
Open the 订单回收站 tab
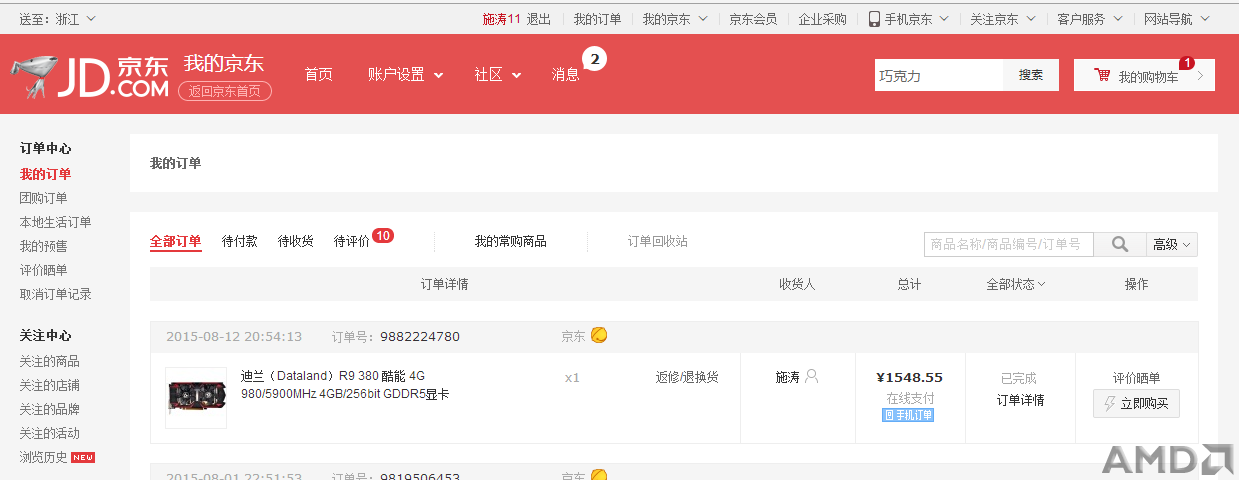(658, 241)
